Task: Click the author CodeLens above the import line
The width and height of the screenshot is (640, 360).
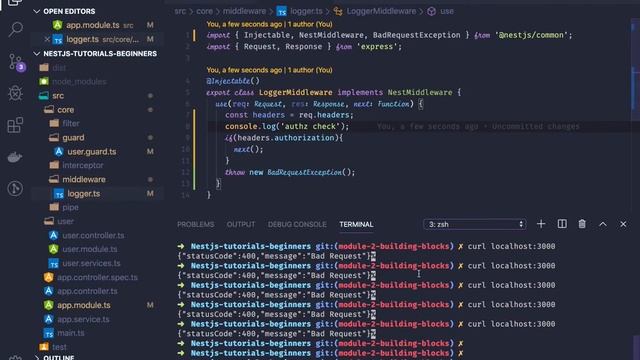Action: click(269, 24)
